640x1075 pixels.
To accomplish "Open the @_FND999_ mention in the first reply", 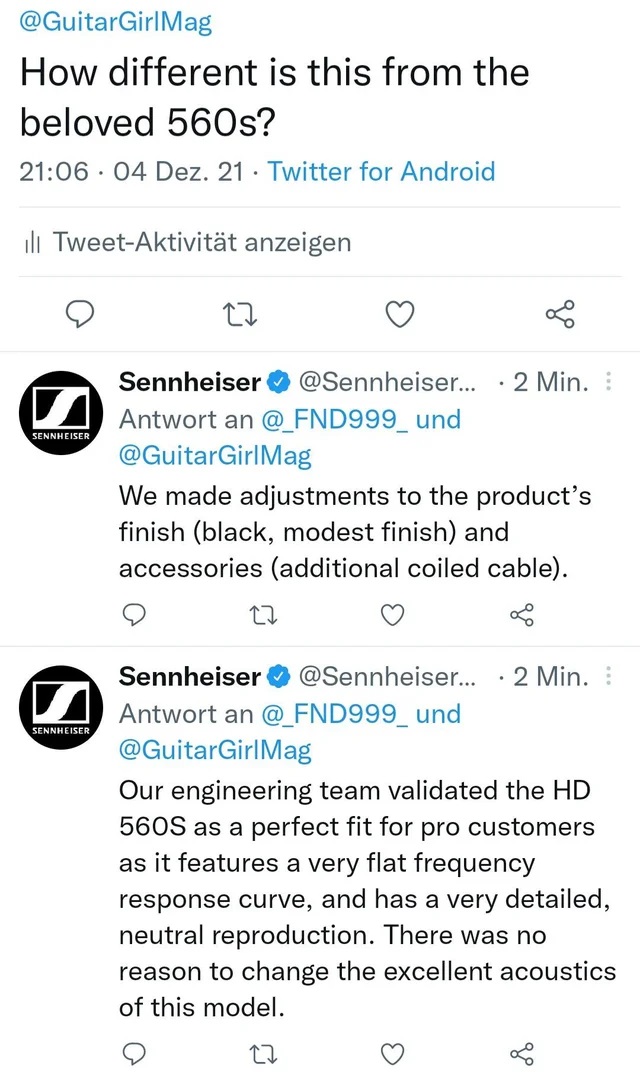I will click(332, 419).
